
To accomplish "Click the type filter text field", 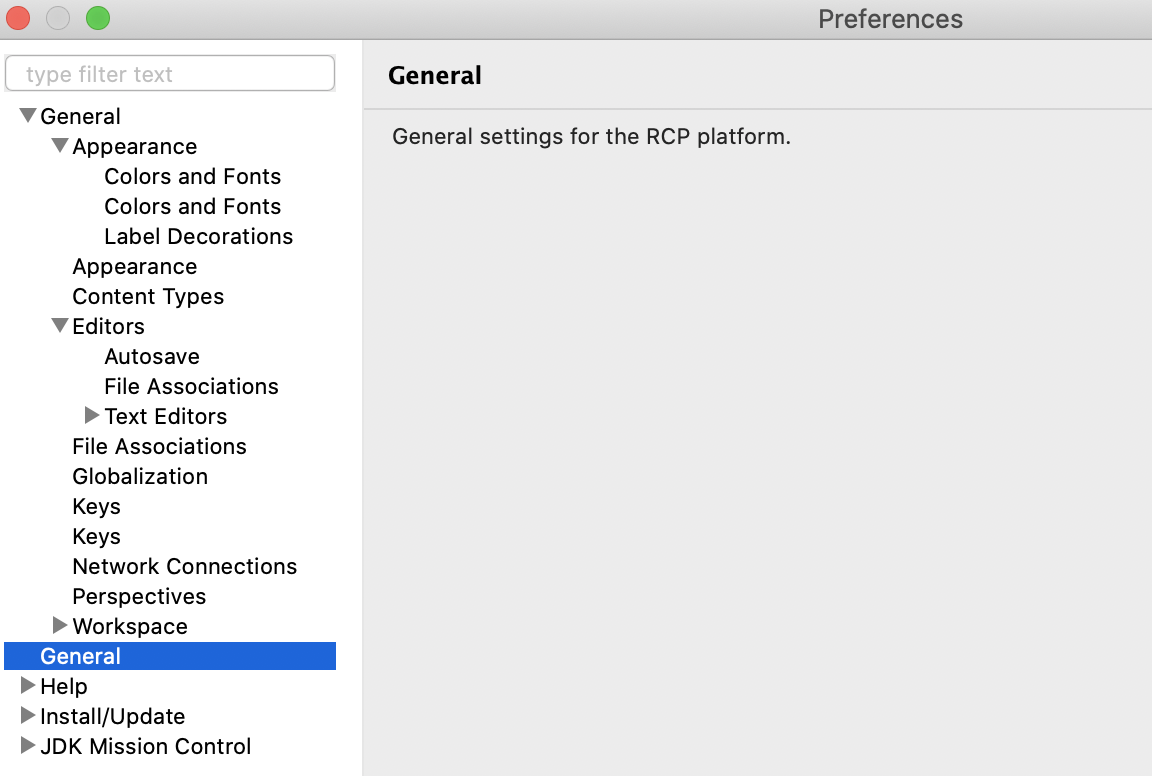I will tap(170, 74).
